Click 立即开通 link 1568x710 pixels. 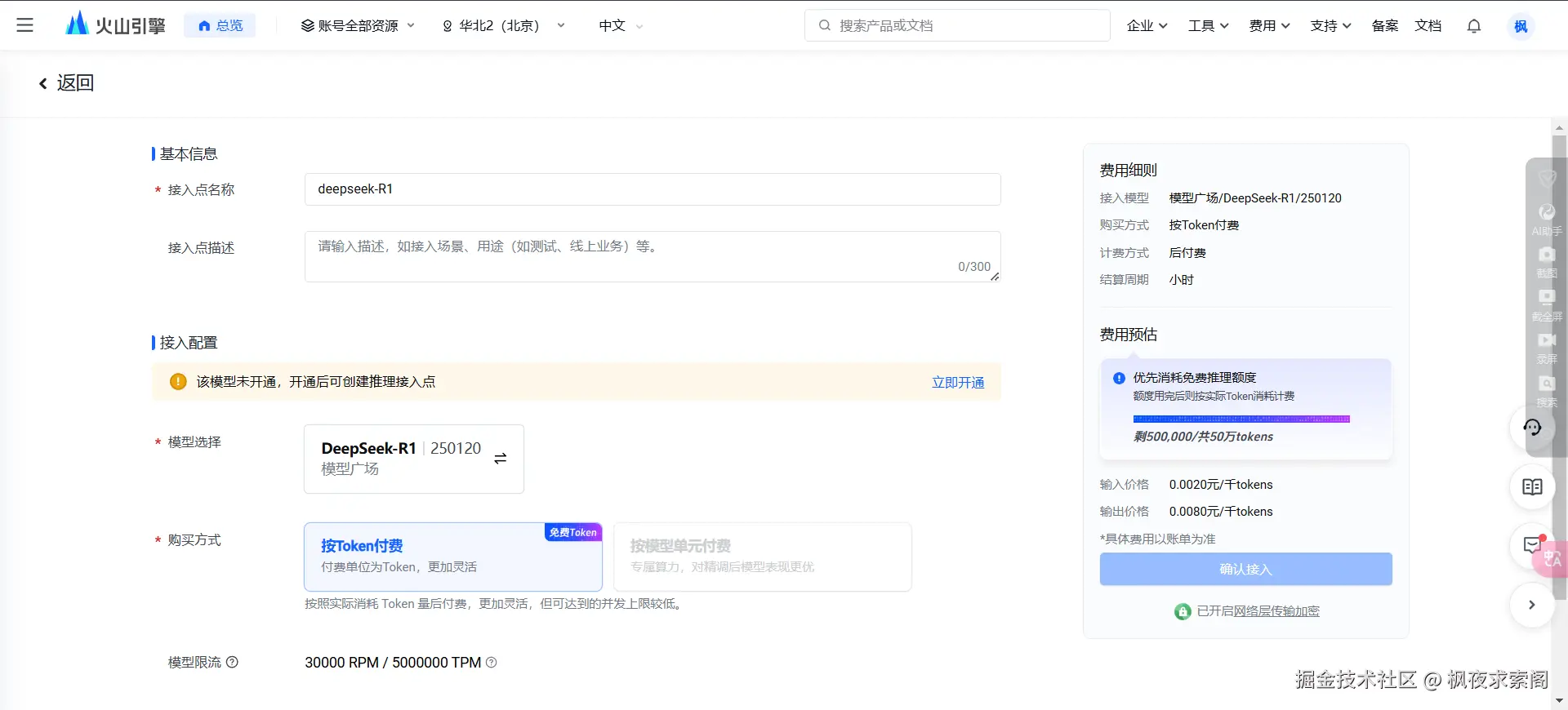point(958,382)
